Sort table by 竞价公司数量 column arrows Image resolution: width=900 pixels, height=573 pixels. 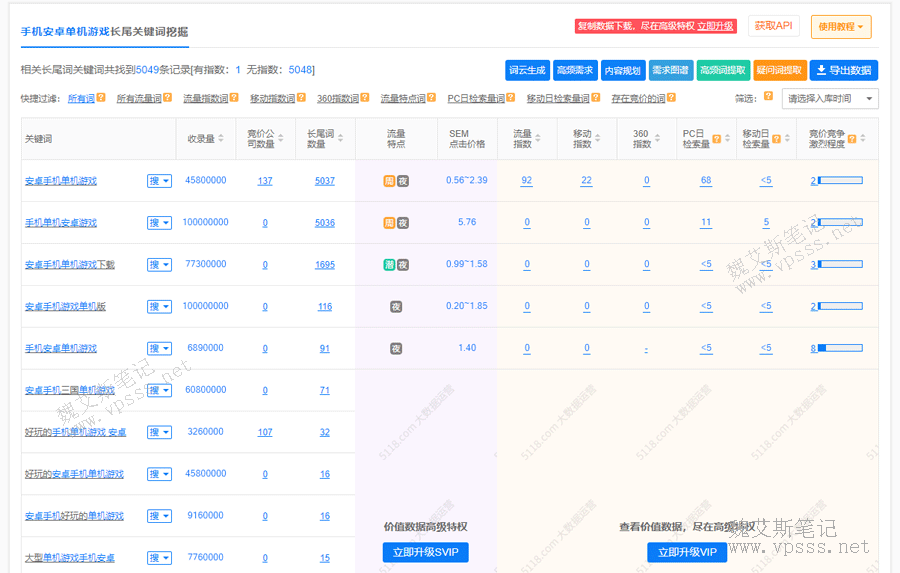pos(281,138)
